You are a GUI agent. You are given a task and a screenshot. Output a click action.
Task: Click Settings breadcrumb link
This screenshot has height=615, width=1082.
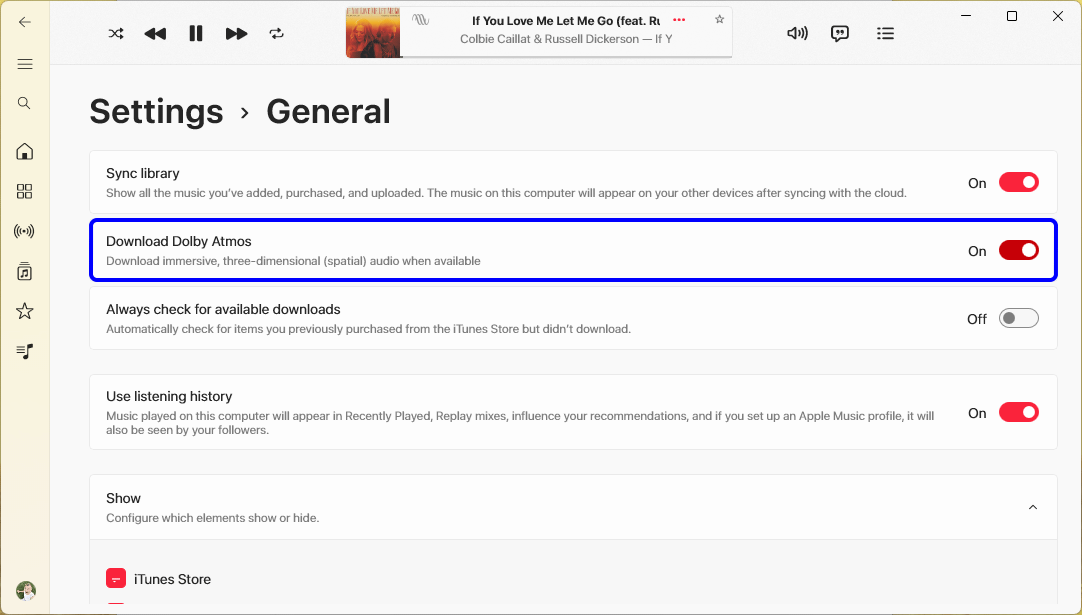[156, 111]
